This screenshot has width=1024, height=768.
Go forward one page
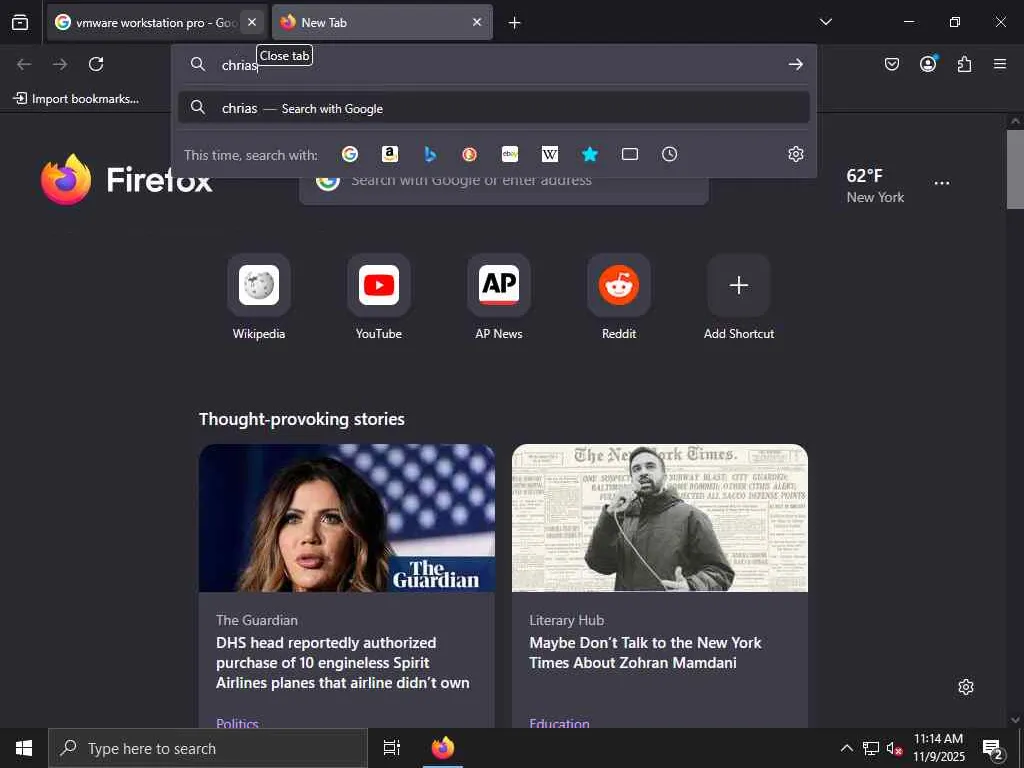pos(60,64)
